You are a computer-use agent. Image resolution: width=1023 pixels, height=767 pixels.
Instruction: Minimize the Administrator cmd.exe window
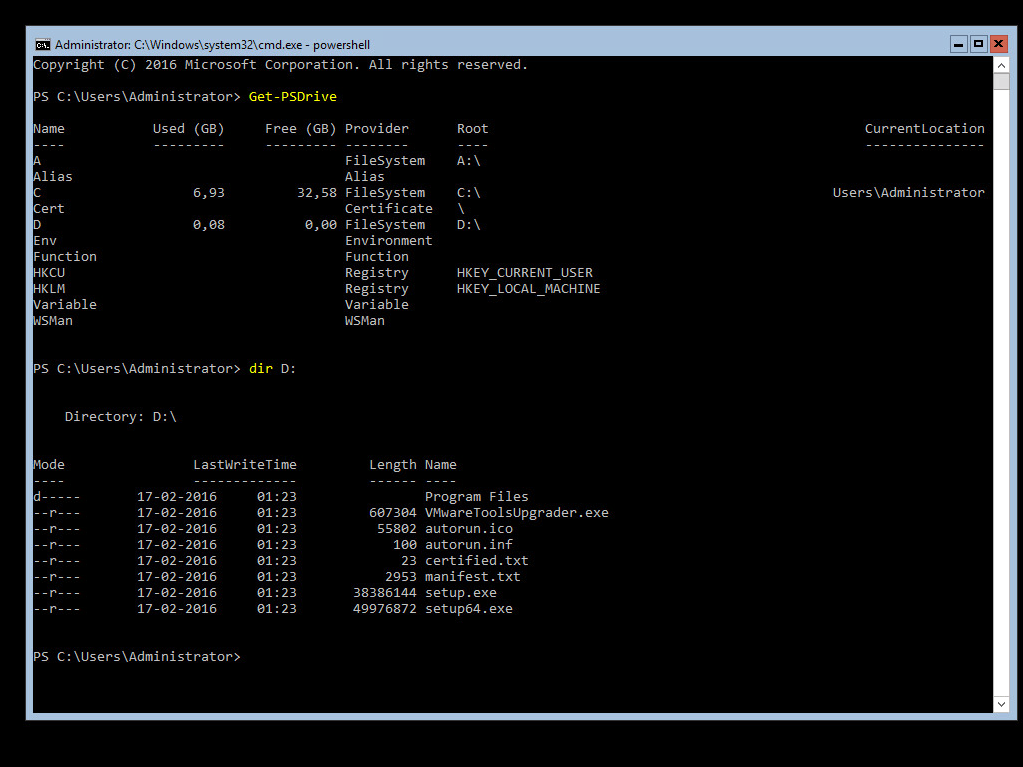coord(958,44)
